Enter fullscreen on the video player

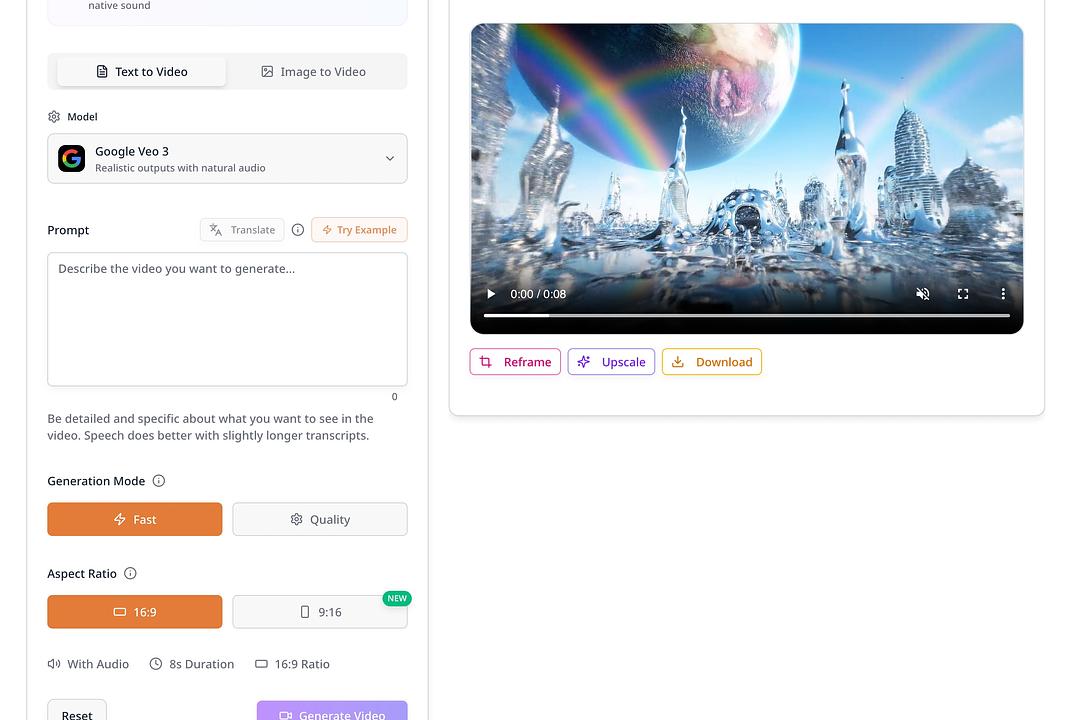(x=963, y=294)
